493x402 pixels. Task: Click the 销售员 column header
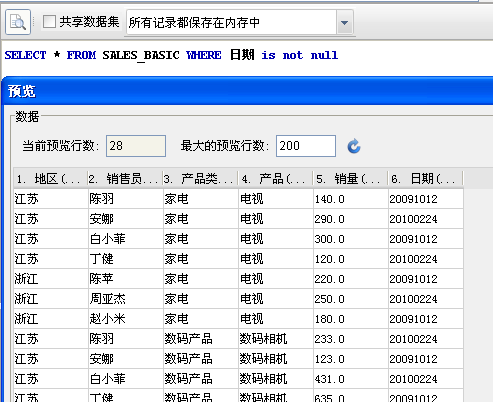click(125, 179)
